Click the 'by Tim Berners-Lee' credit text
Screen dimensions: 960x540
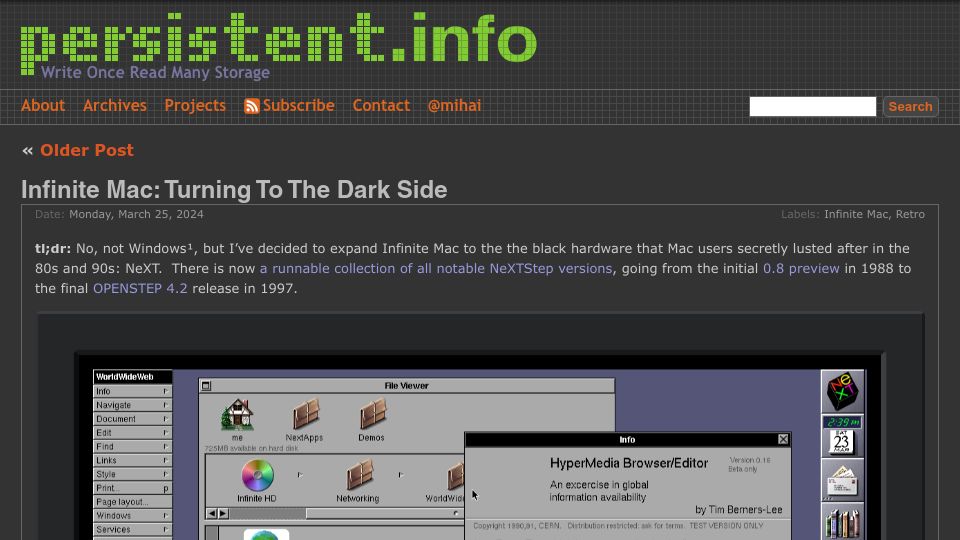pos(738,509)
